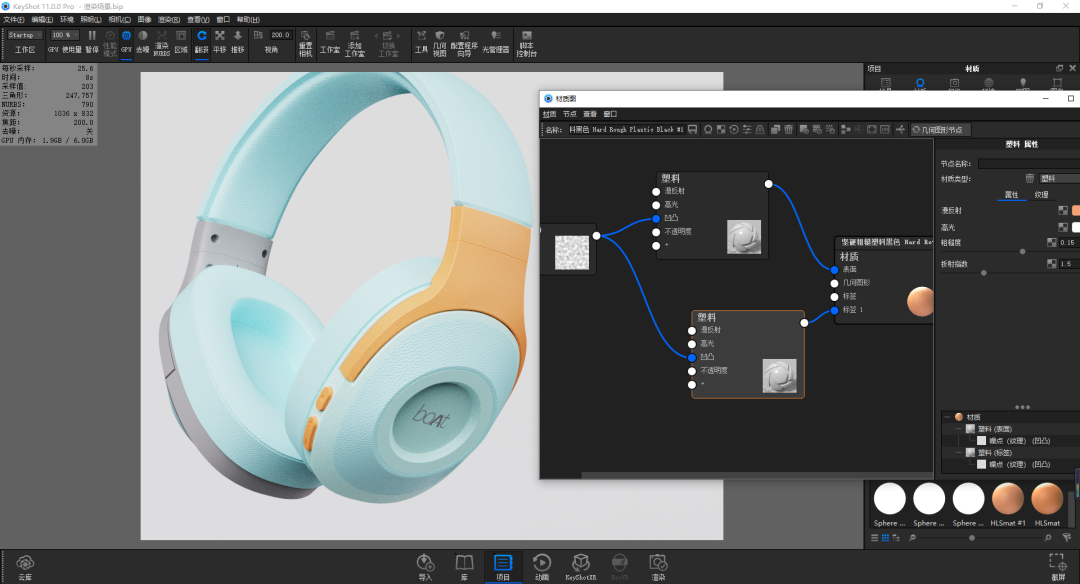Switch material list to grid view
The width and height of the screenshot is (1080, 584).
[885, 538]
